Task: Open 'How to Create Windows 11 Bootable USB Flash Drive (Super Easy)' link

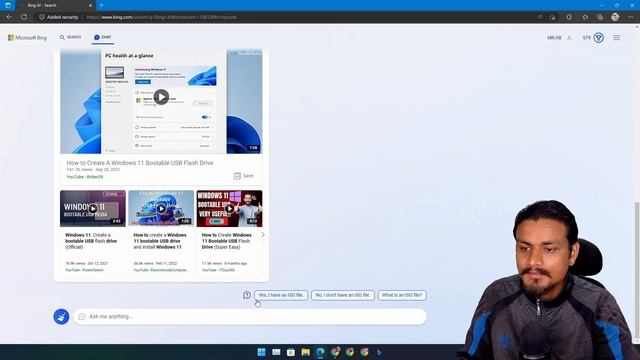Action: (227, 241)
